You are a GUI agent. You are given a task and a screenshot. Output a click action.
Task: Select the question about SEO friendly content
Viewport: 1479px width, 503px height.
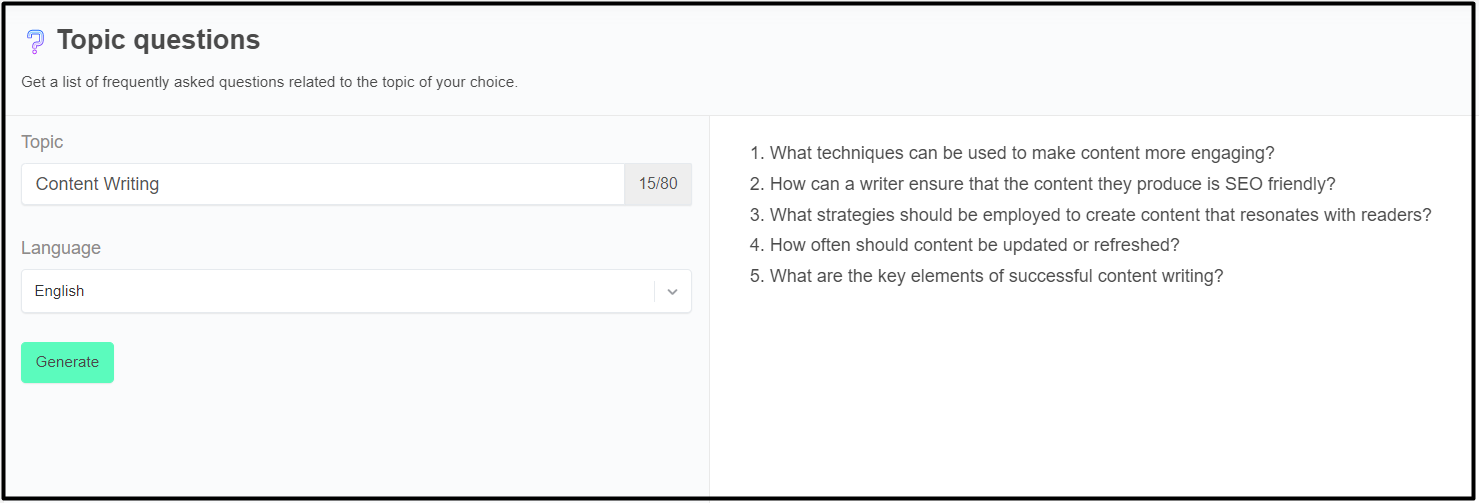[x=1052, y=184]
